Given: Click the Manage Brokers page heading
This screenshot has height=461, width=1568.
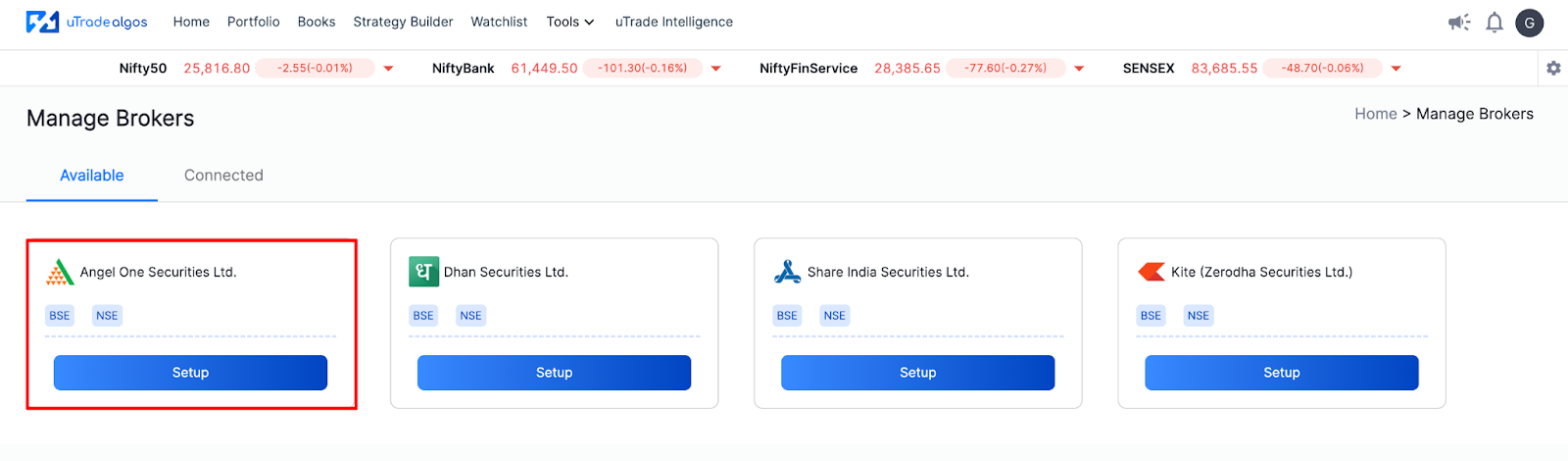Looking at the screenshot, I should tap(111, 119).
